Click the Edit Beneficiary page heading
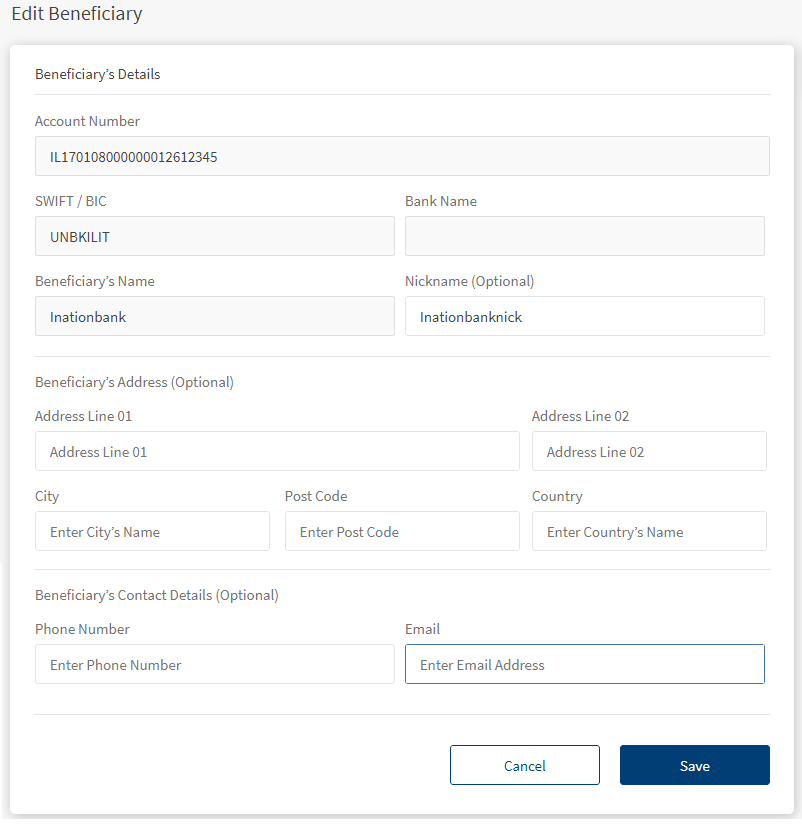Viewport: 802px width, 824px height. [x=76, y=14]
